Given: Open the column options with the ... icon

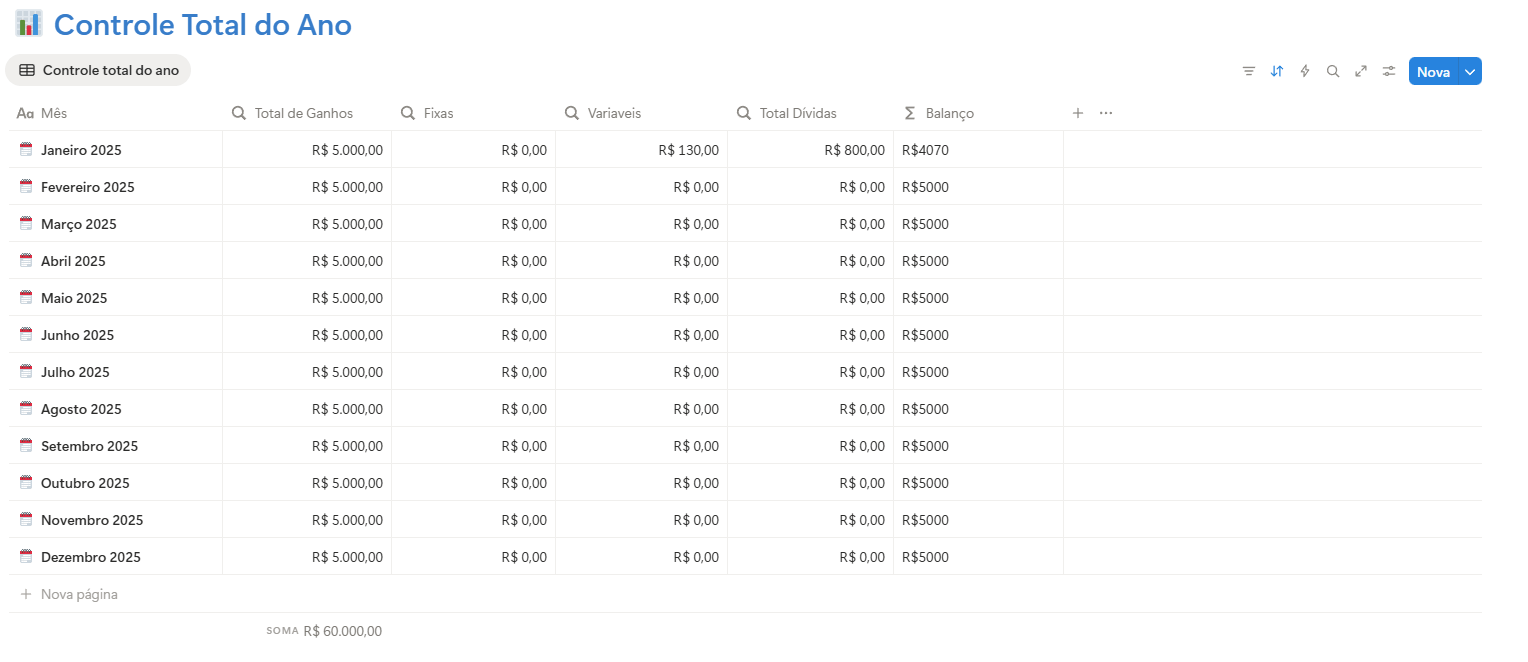Looking at the screenshot, I should [1105, 113].
